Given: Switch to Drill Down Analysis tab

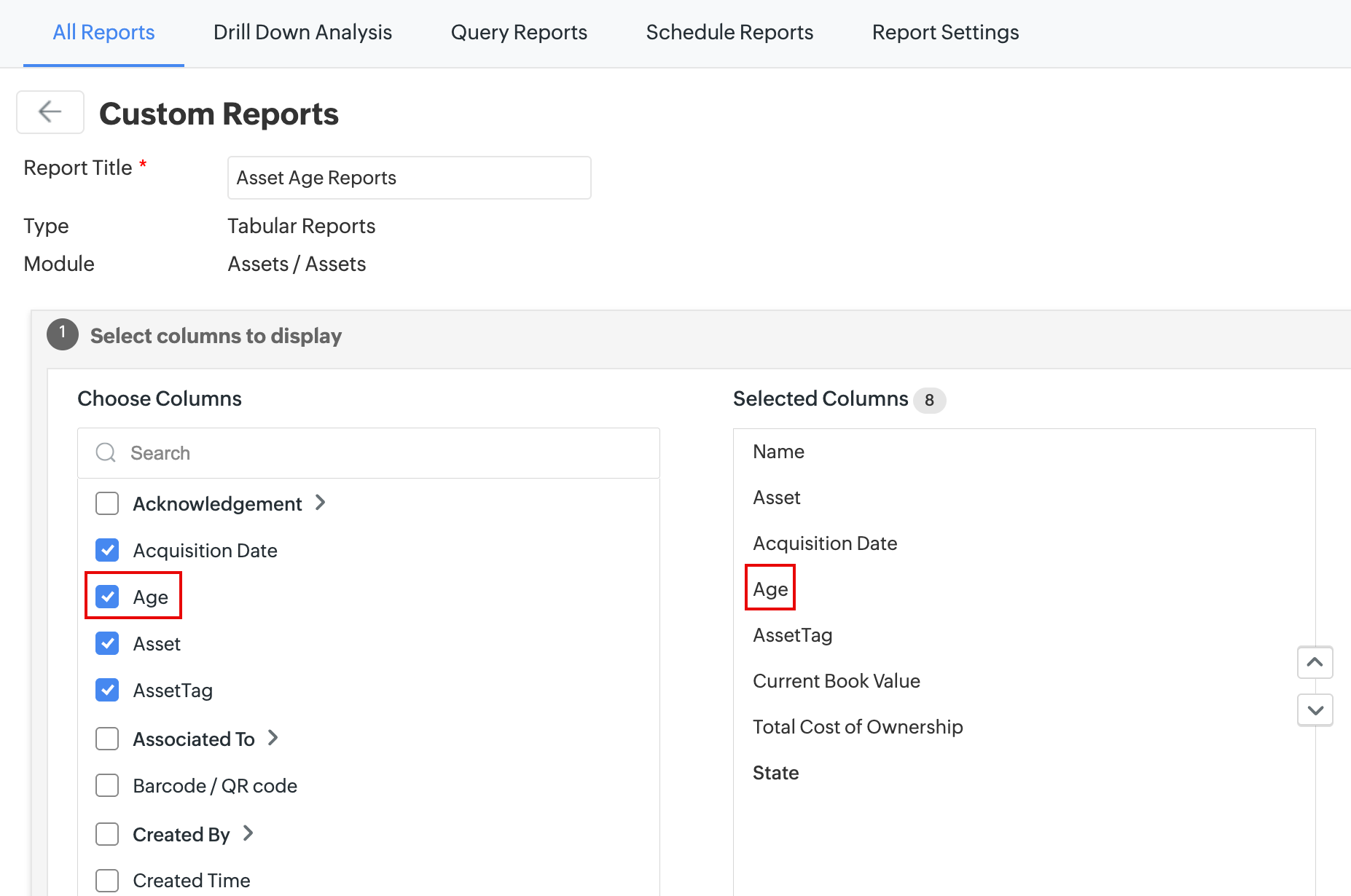Looking at the screenshot, I should [302, 32].
